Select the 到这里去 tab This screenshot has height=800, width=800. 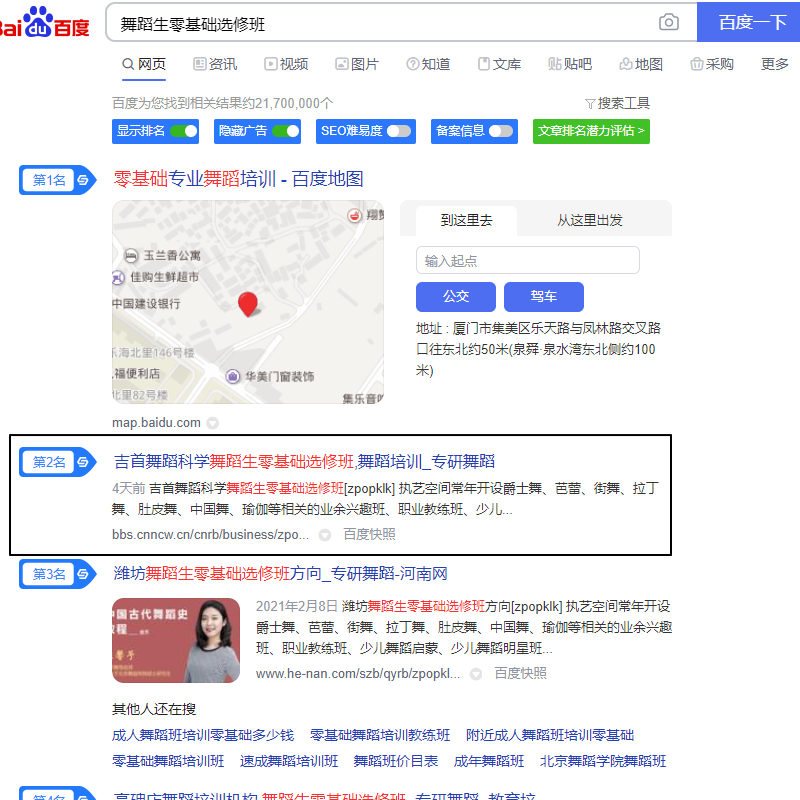(x=466, y=220)
